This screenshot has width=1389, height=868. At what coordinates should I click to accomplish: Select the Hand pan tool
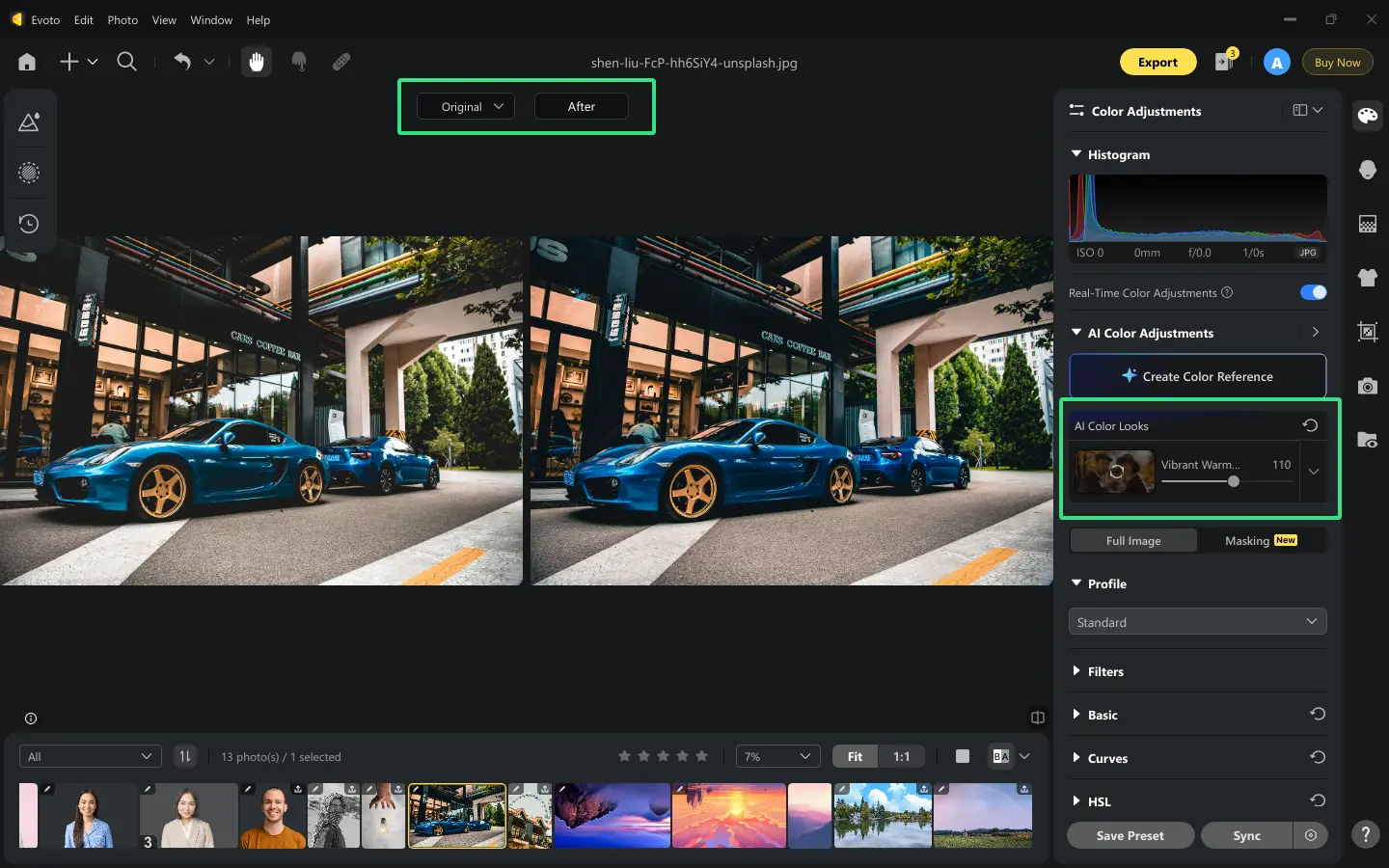click(x=257, y=62)
